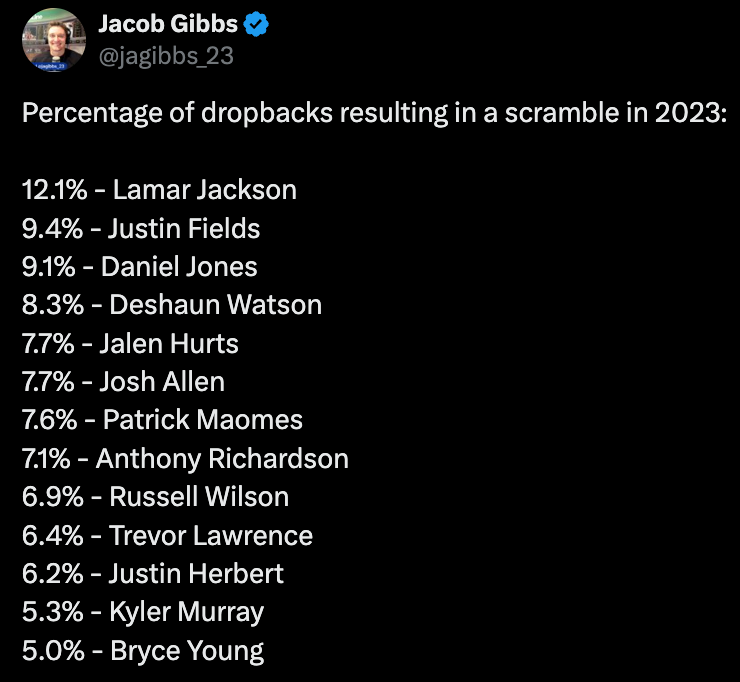Viewport: 740px width, 682px height.
Task: Click the 9.1% Daniel Jones line
Action: 139,267
